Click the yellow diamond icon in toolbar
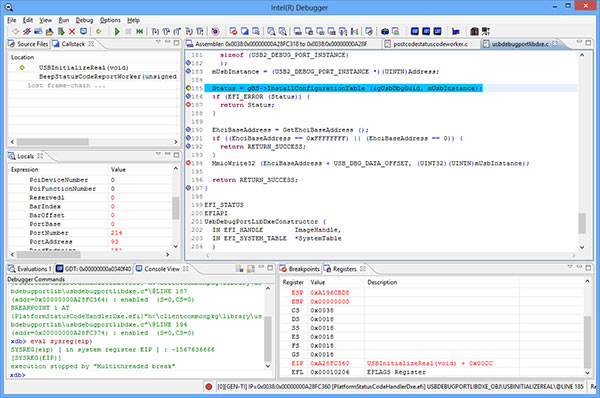The image size is (600, 398). (98, 31)
